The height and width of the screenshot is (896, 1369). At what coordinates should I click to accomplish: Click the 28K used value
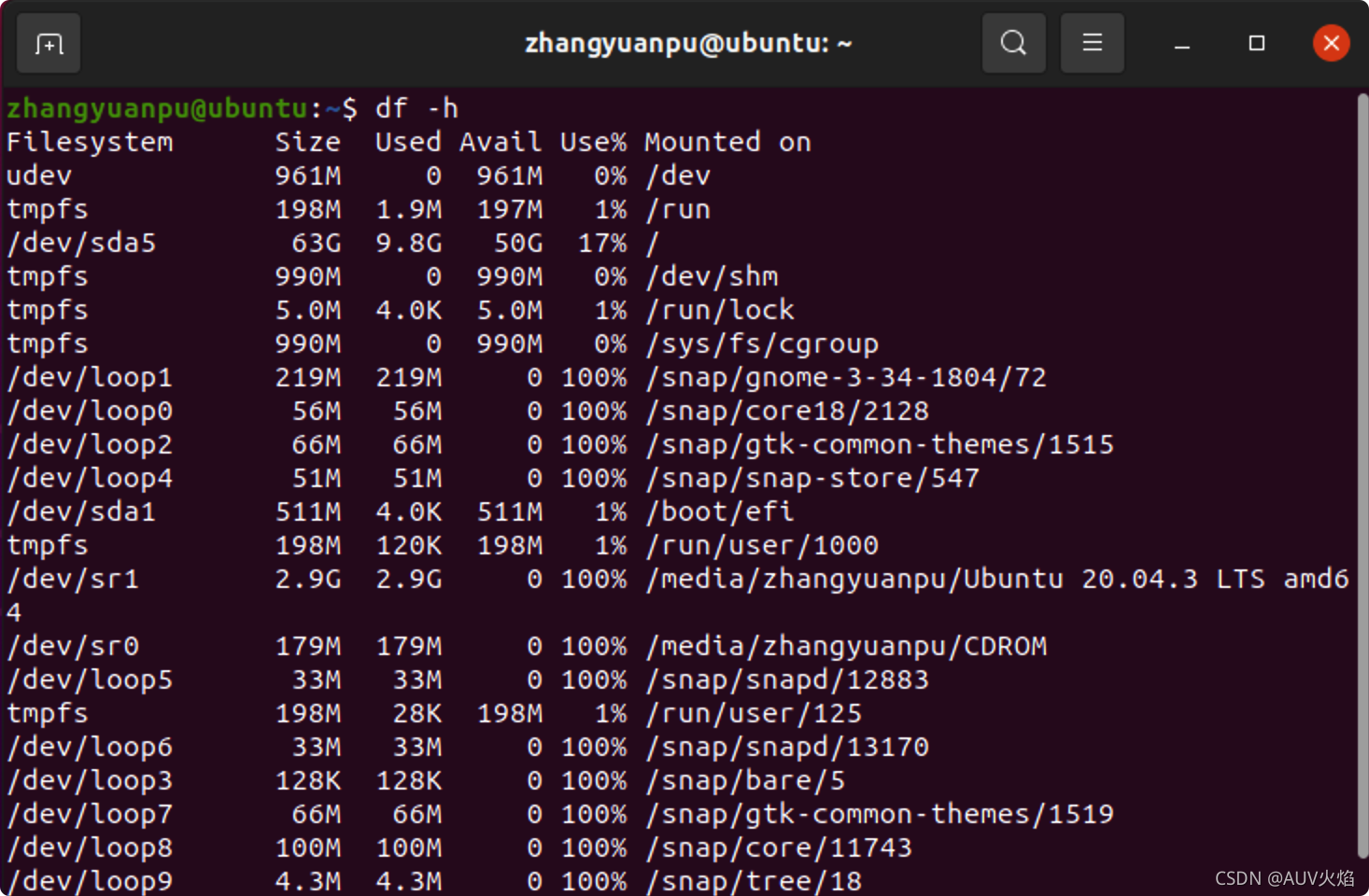click(x=416, y=713)
